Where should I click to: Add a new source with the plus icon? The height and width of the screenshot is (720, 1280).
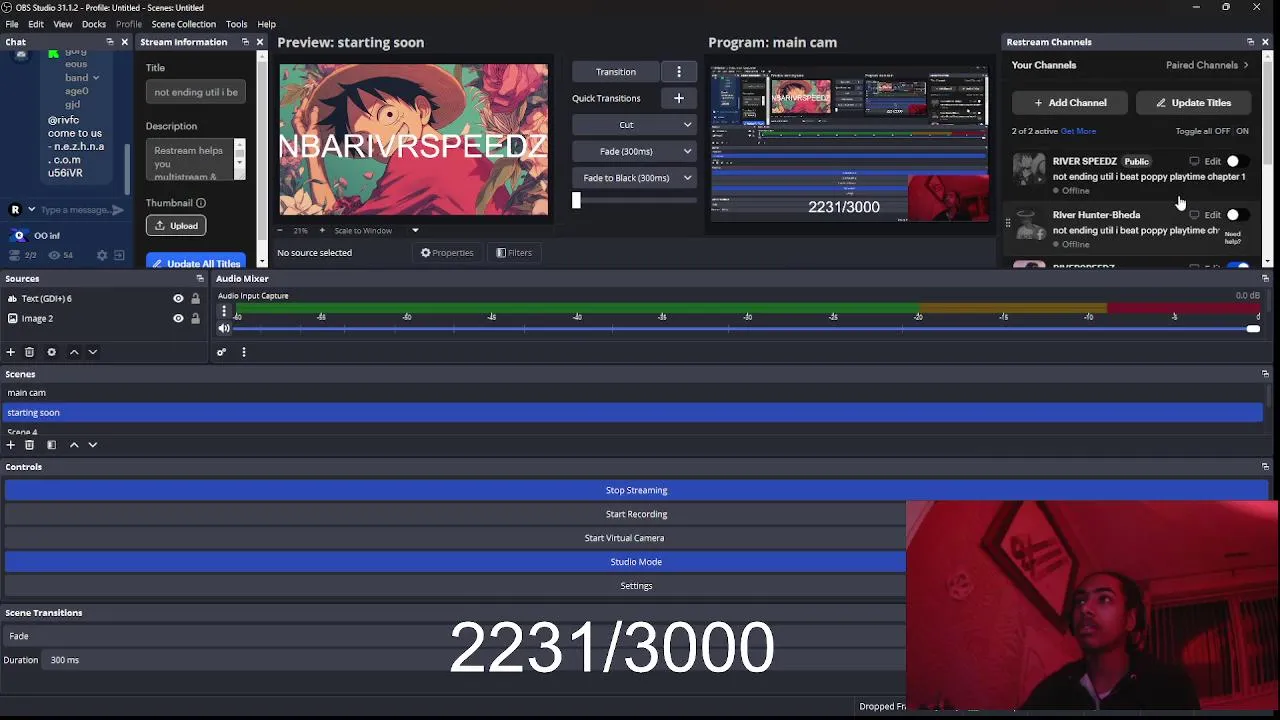click(11, 352)
